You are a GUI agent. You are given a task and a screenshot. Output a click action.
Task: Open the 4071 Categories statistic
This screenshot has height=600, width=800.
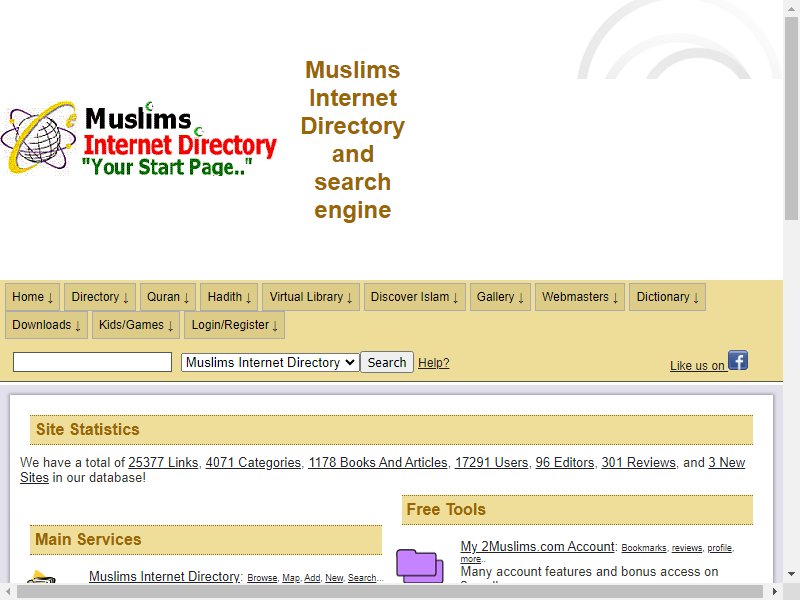tap(253, 462)
